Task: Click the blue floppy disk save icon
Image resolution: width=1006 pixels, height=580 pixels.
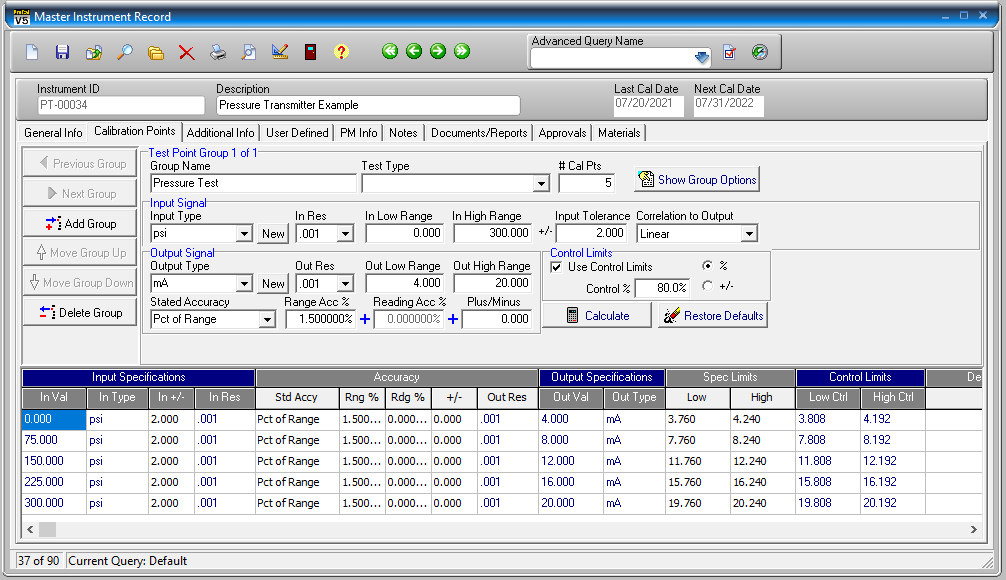Action: pyautogui.click(x=62, y=52)
